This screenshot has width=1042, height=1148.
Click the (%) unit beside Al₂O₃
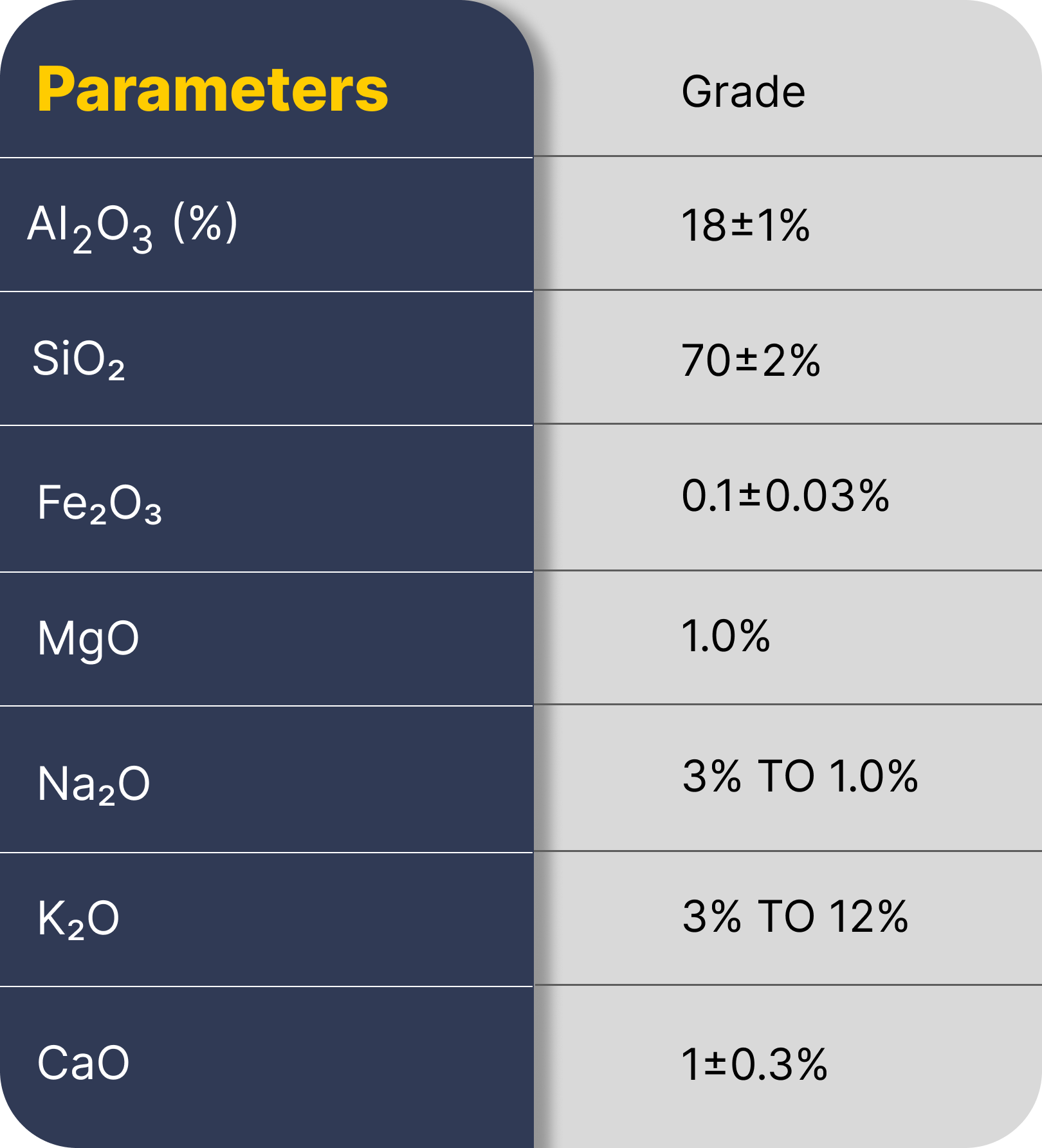(205, 223)
